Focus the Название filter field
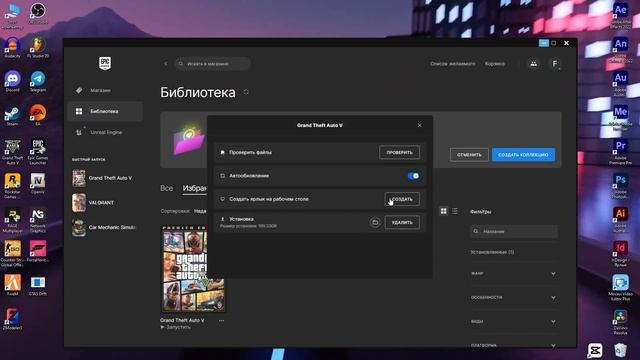This screenshot has height=360, width=640. (x=514, y=231)
